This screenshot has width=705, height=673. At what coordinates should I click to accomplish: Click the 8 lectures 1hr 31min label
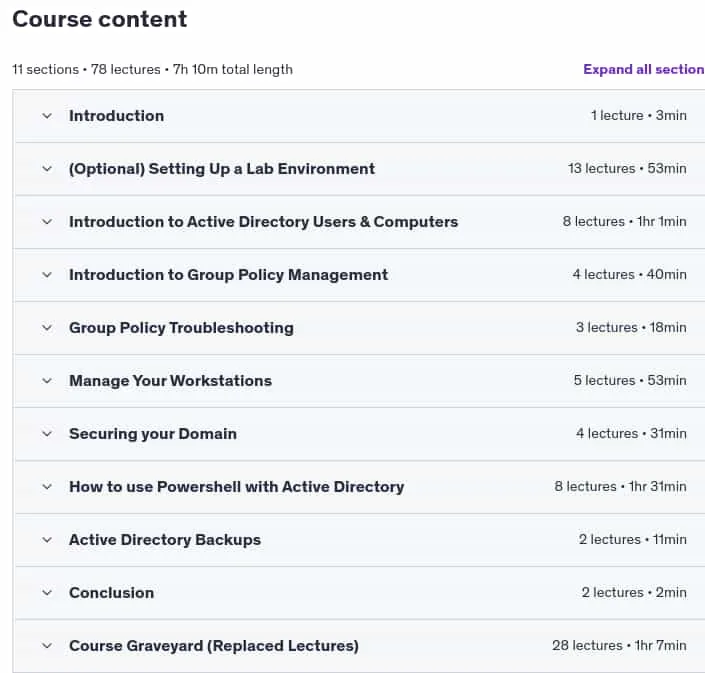pyautogui.click(x=620, y=486)
